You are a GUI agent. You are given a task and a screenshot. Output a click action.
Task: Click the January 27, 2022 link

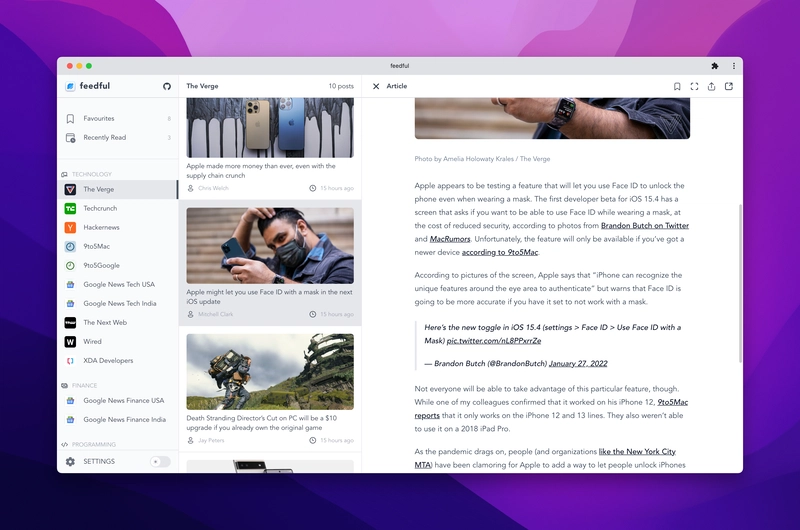[578, 363]
